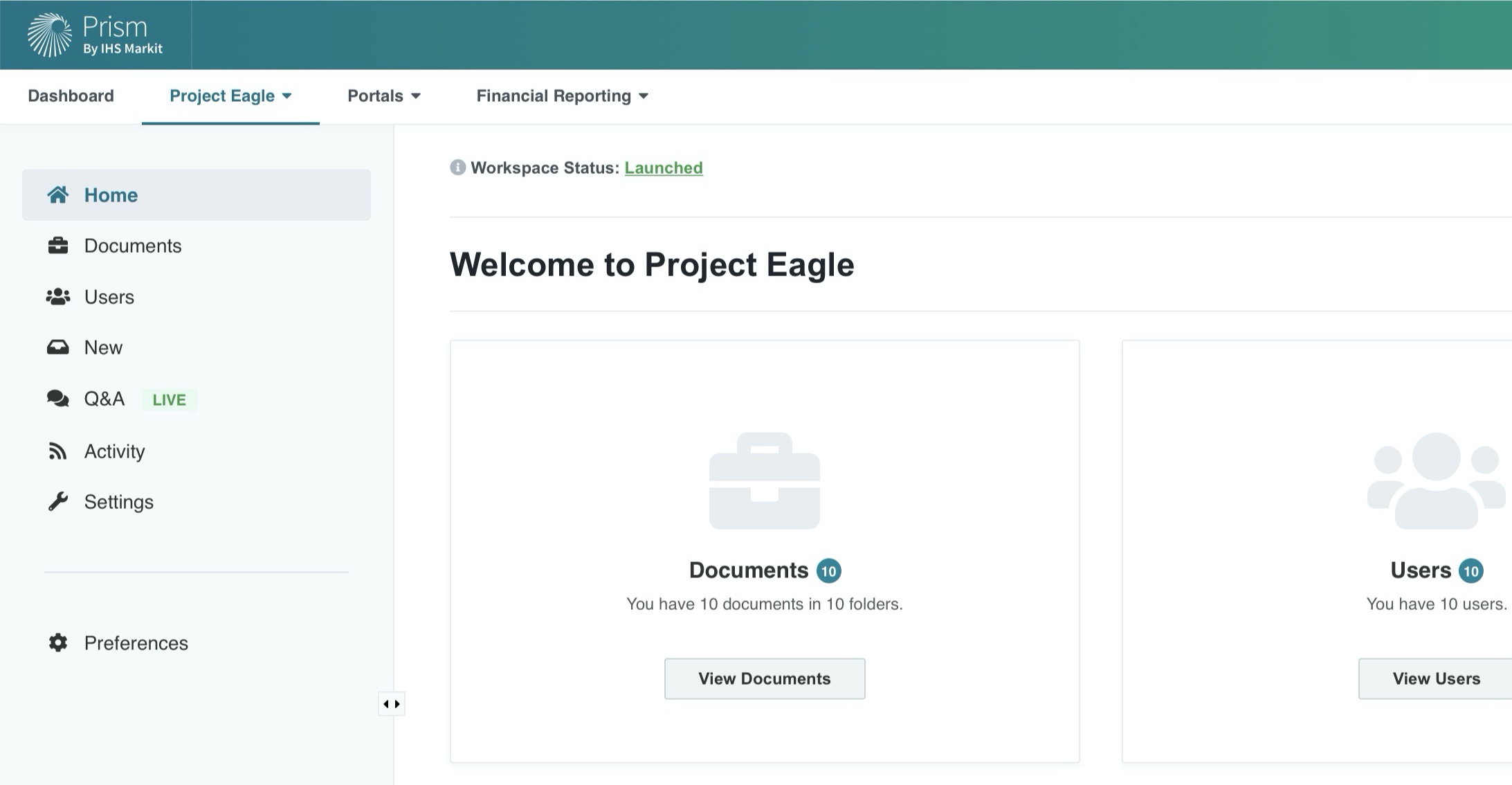Expand the Financial Reporting dropdown
Image resolution: width=1512 pixels, height=785 pixels.
coord(562,96)
